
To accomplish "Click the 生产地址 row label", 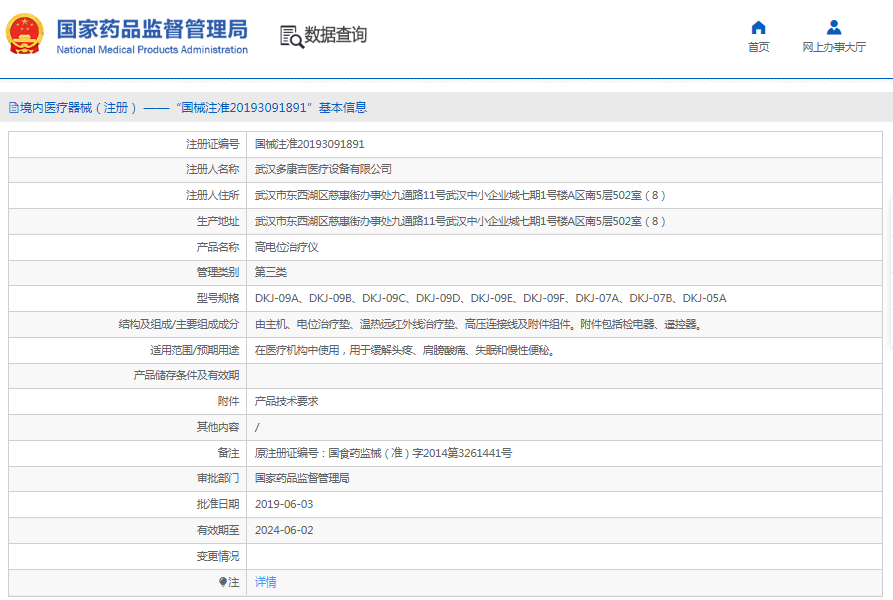I will (218, 221).
